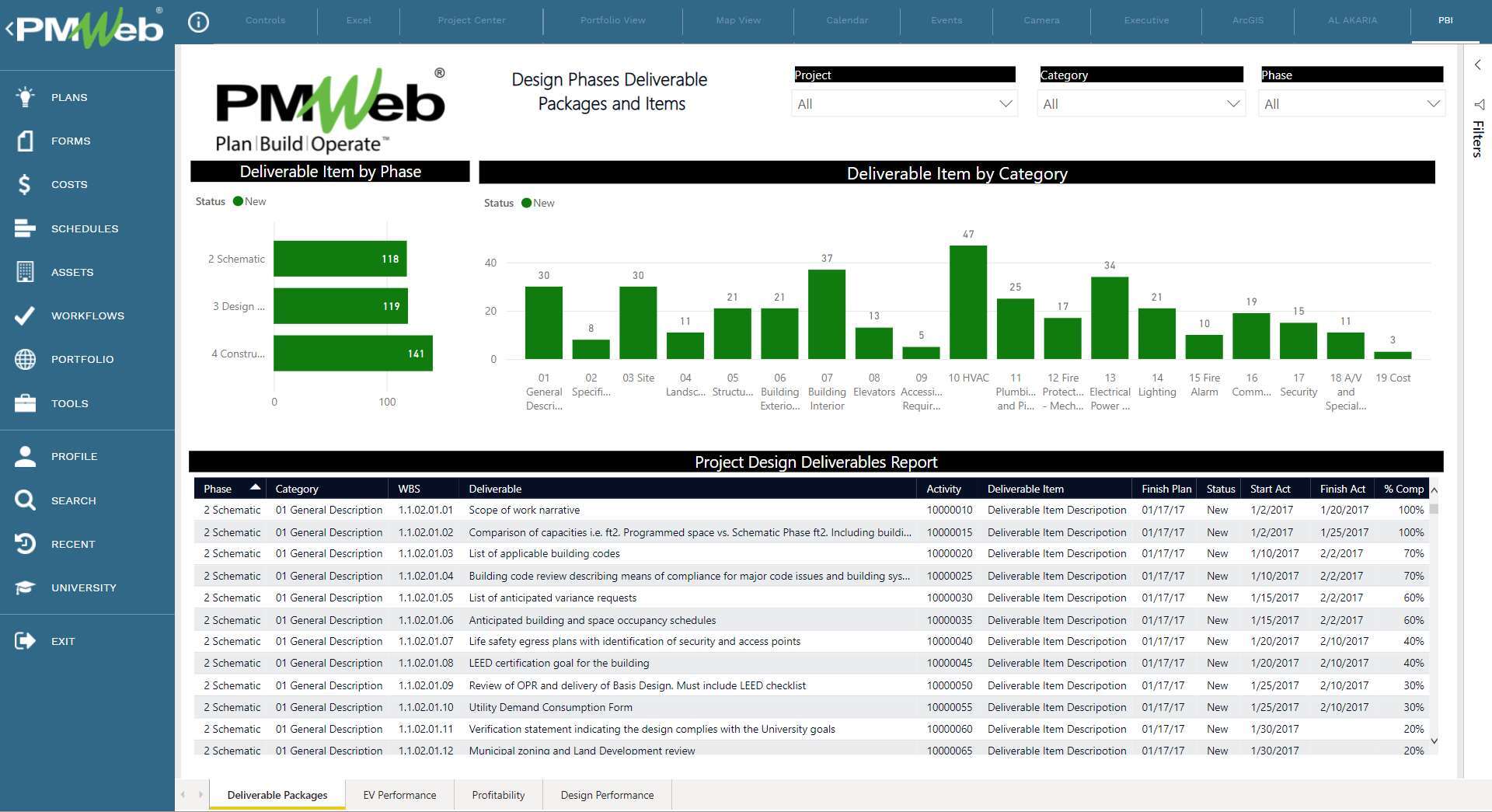
Task: Click the Plans lightbulb icon
Action: tap(25, 97)
